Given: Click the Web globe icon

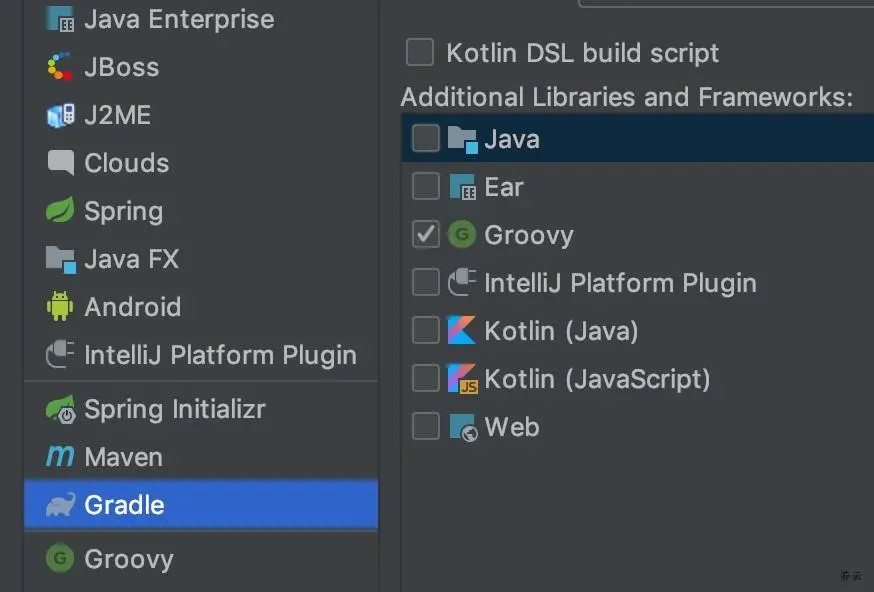Looking at the screenshot, I should [463, 428].
